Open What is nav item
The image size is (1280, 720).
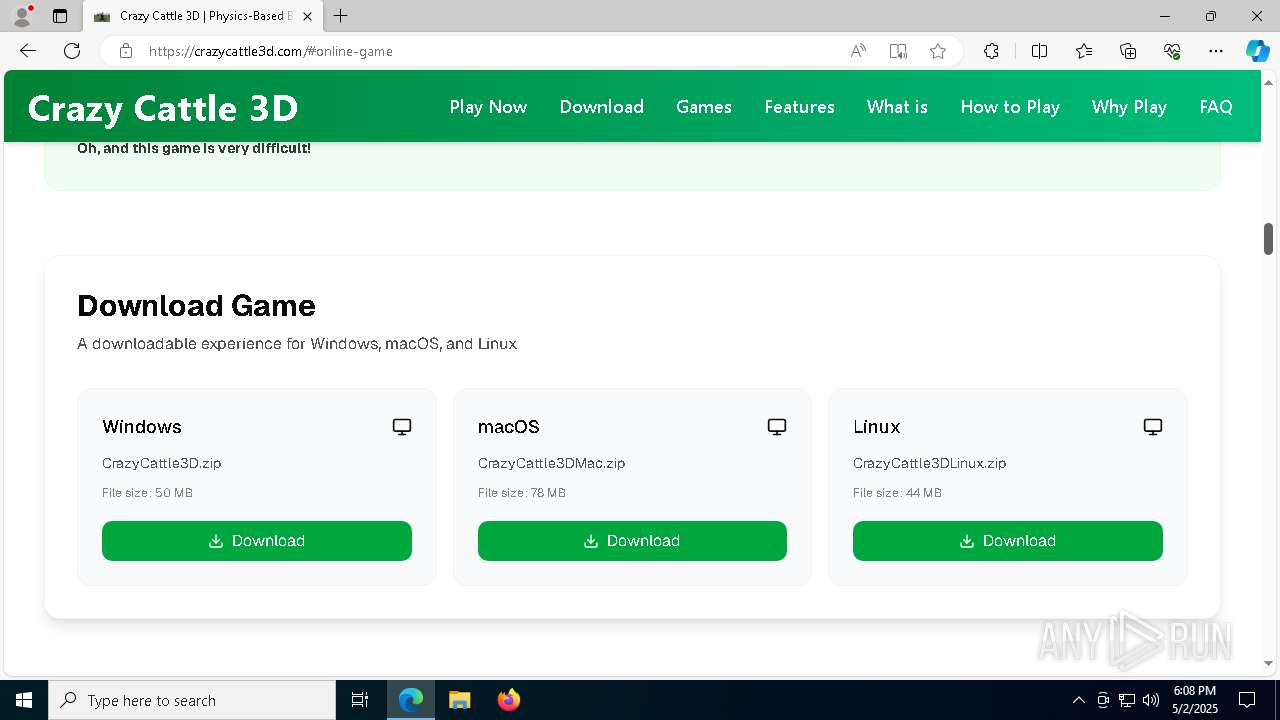(x=897, y=107)
